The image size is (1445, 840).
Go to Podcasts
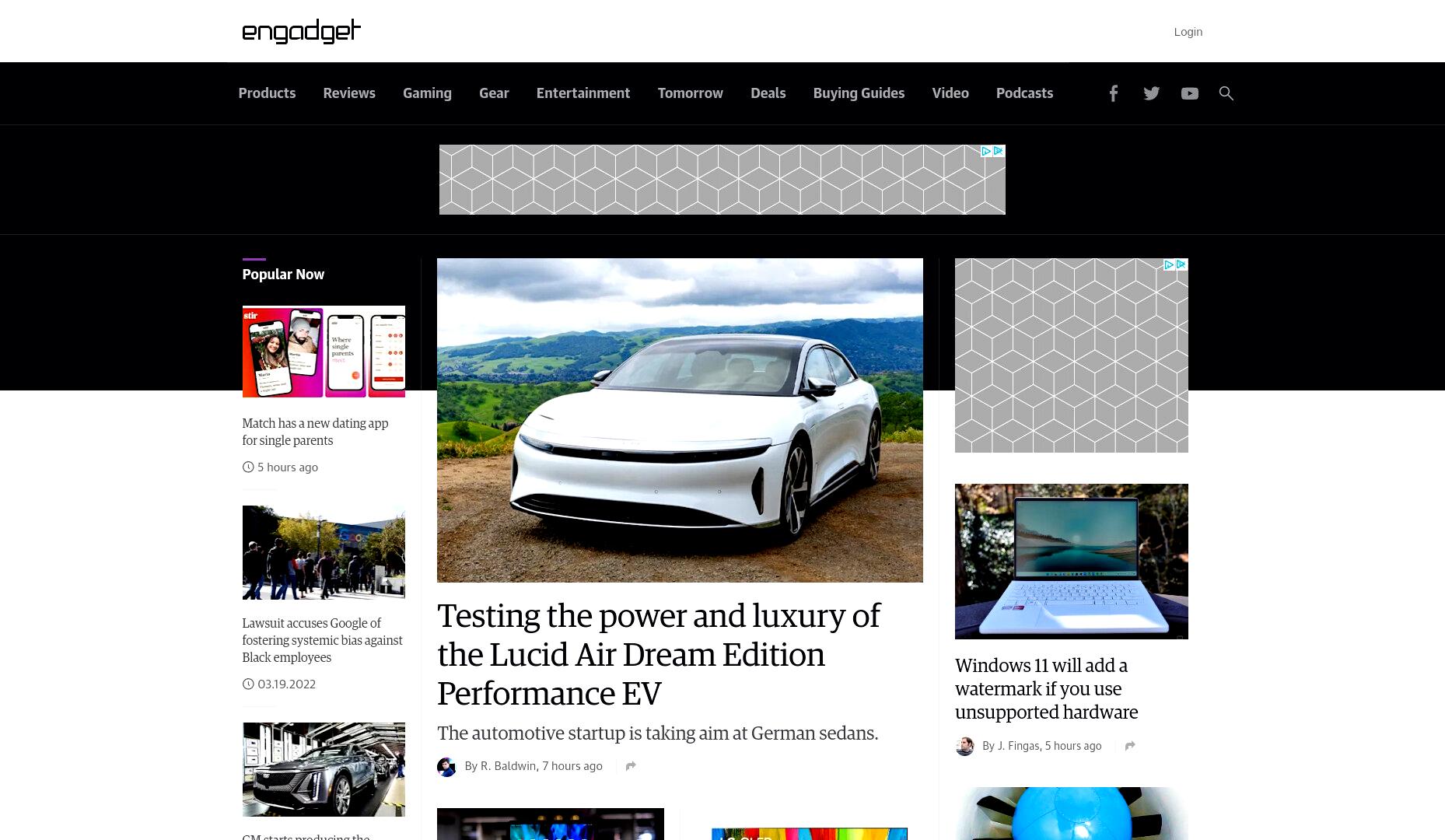click(x=1024, y=93)
